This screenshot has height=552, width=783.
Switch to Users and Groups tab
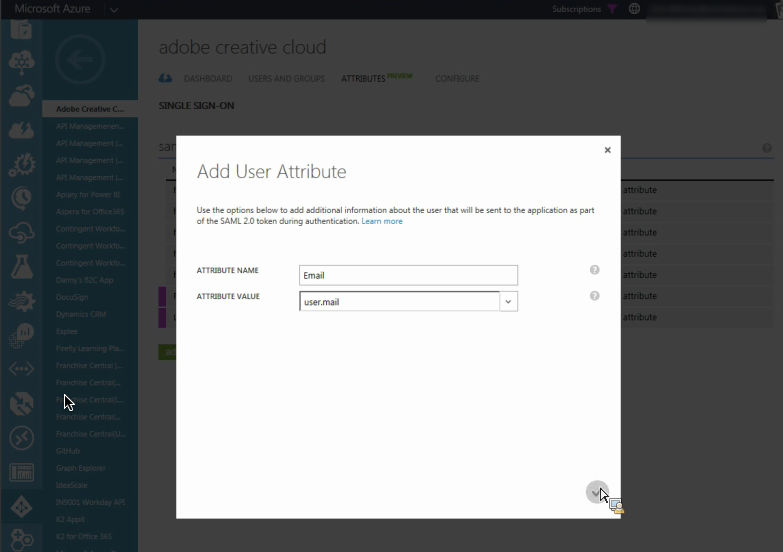point(287,78)
